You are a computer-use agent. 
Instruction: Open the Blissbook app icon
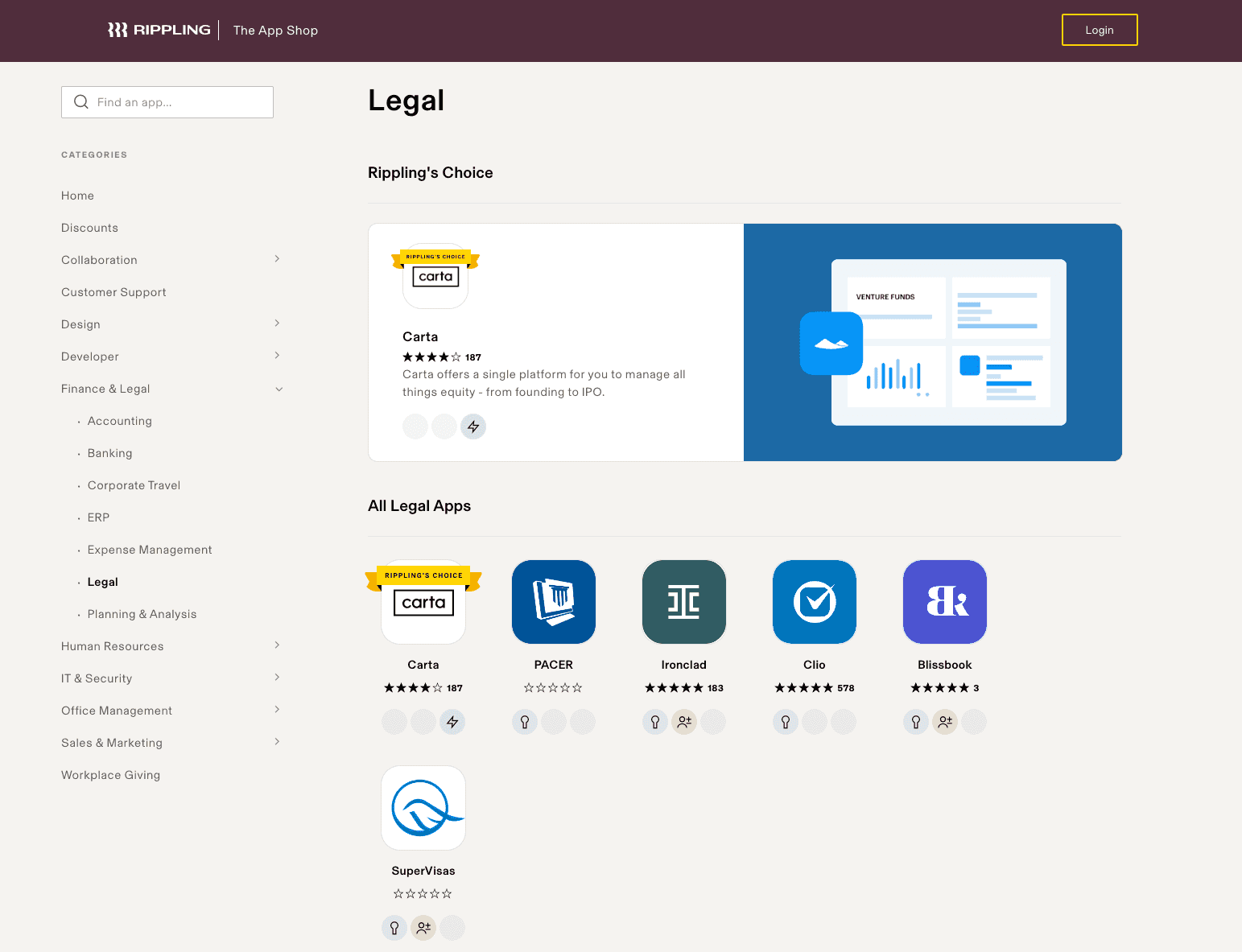[x=945, y=602]
